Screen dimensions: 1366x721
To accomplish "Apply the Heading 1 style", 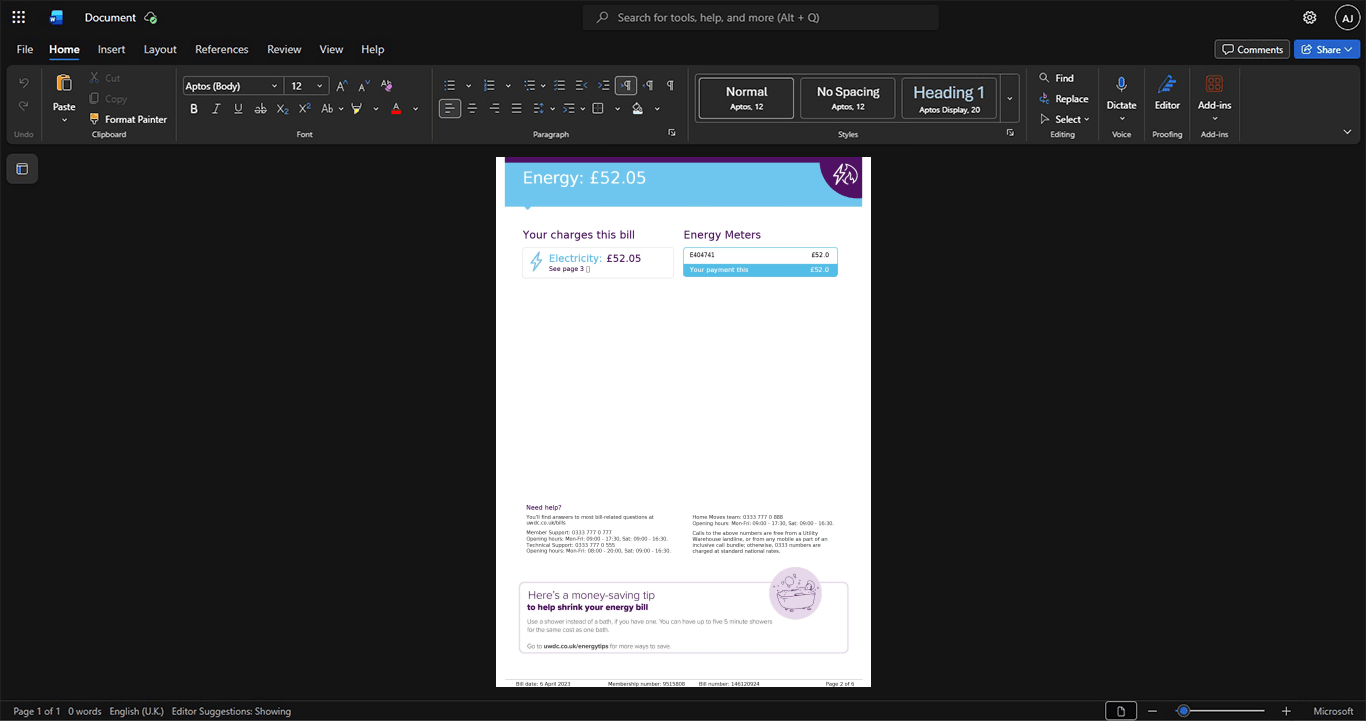I will click(949, 98).
